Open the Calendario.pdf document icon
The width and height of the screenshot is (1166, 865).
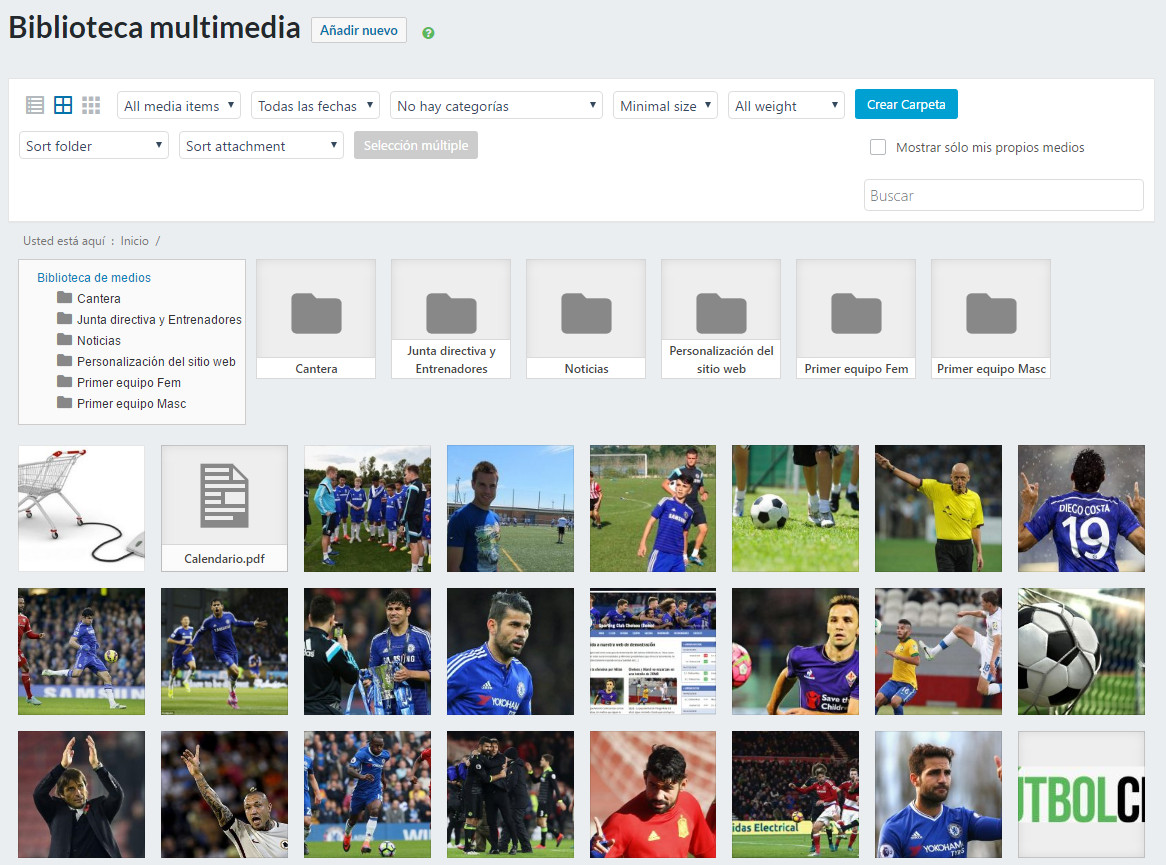point(224,508)
